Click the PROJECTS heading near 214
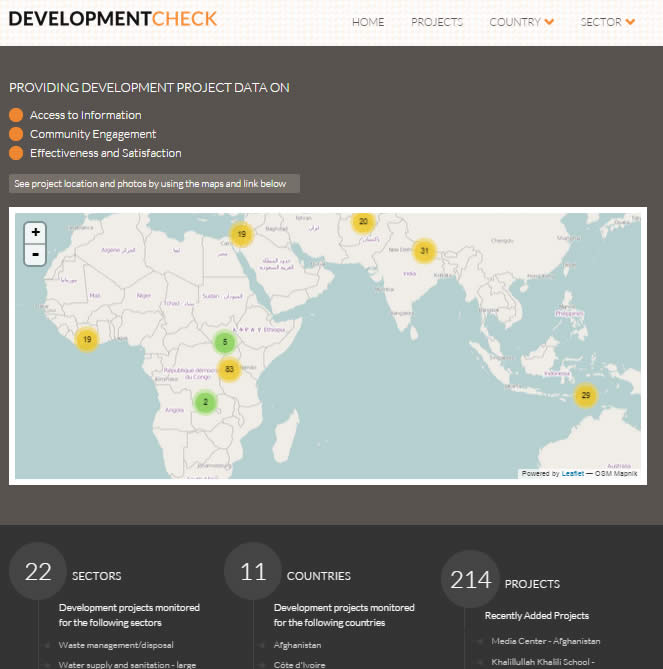663x669 pixels. [532, 584]
